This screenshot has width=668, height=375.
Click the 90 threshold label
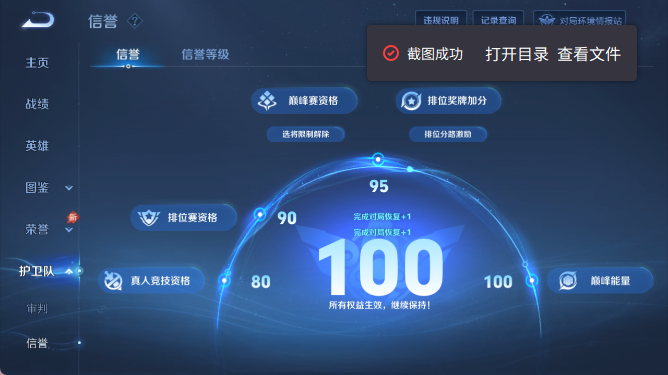click(x=287, y=218)
